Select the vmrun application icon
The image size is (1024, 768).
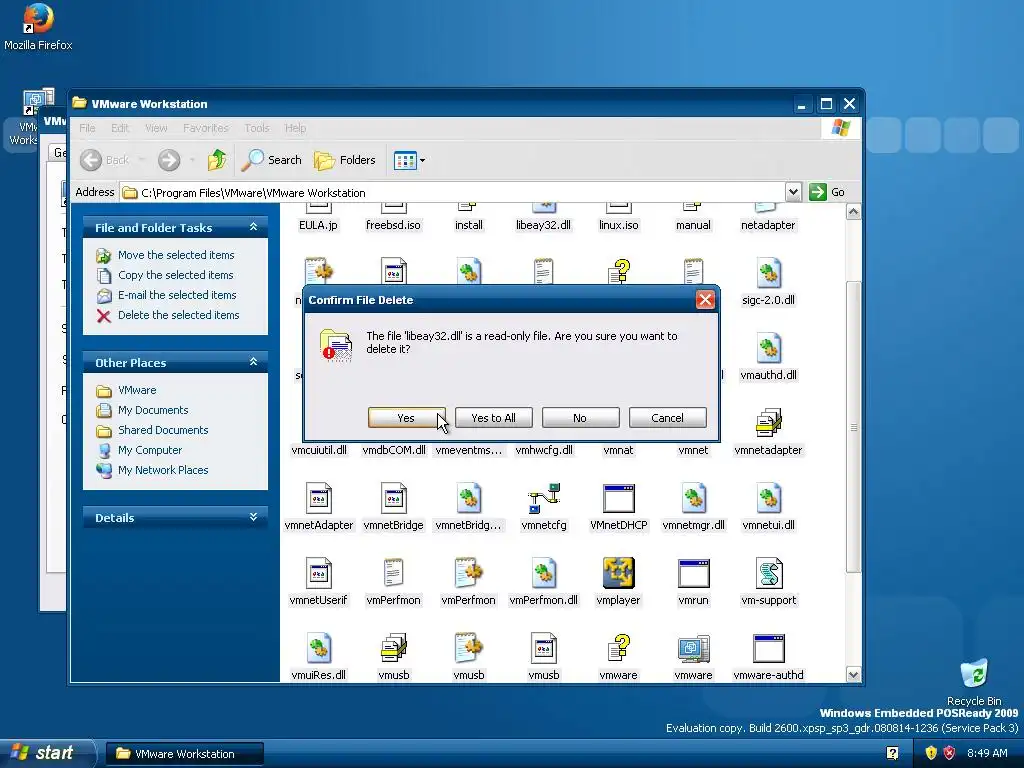click(x=694, y=573)
